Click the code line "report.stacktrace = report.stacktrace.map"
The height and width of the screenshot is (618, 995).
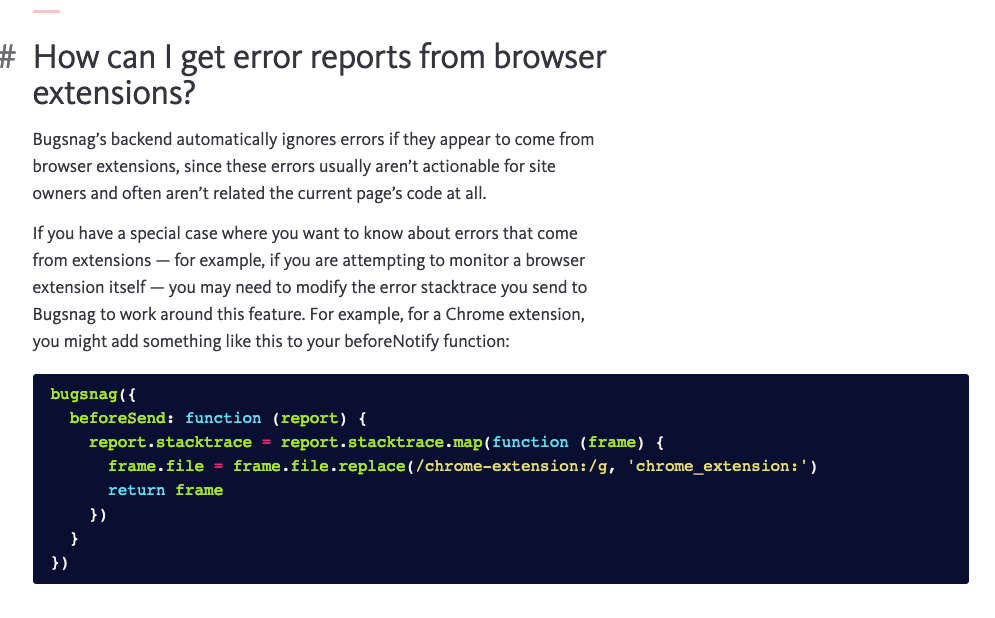click(376, 442)
